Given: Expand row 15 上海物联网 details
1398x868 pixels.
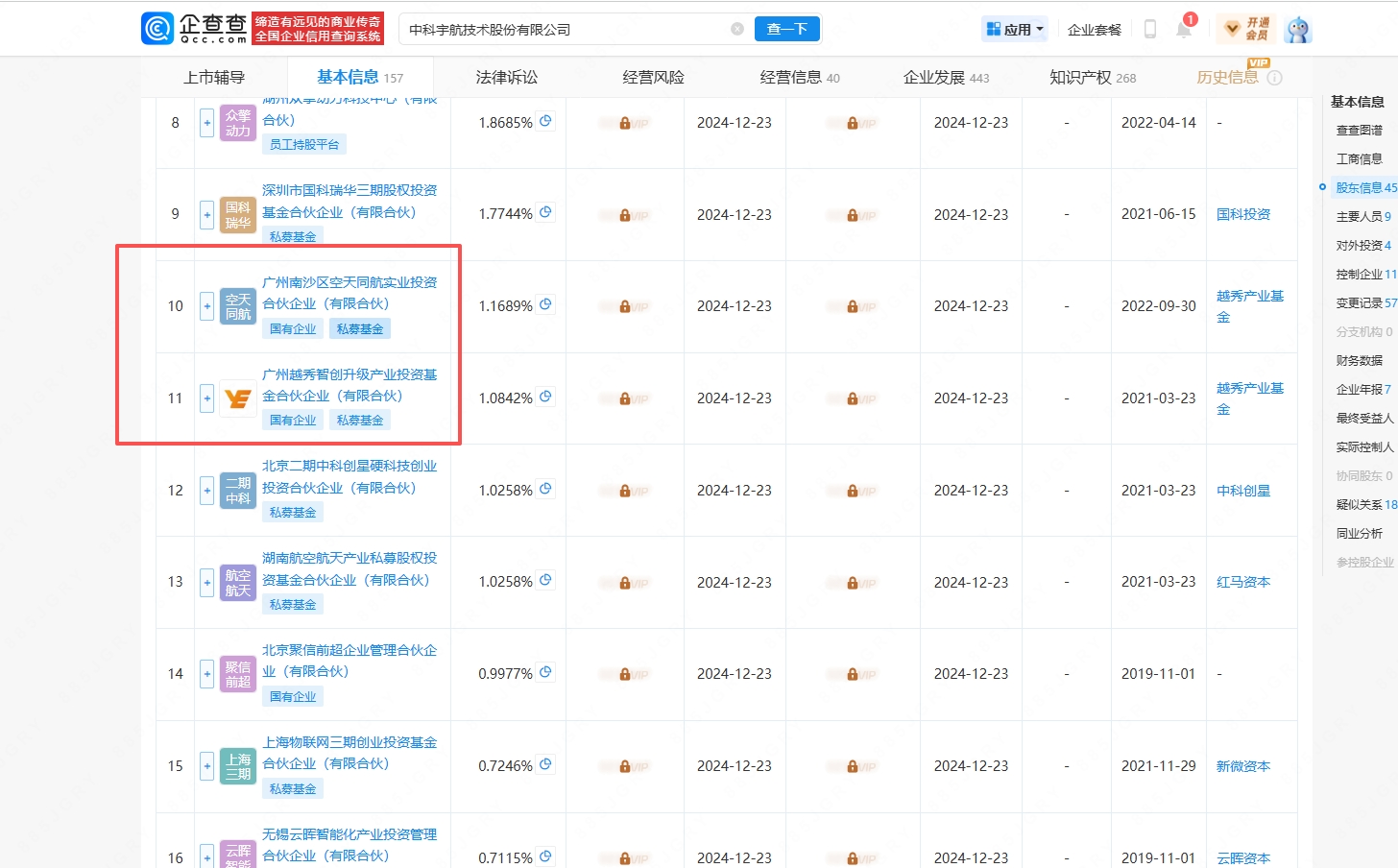Looking at the screenshot, I should click(x=206, y=766).
